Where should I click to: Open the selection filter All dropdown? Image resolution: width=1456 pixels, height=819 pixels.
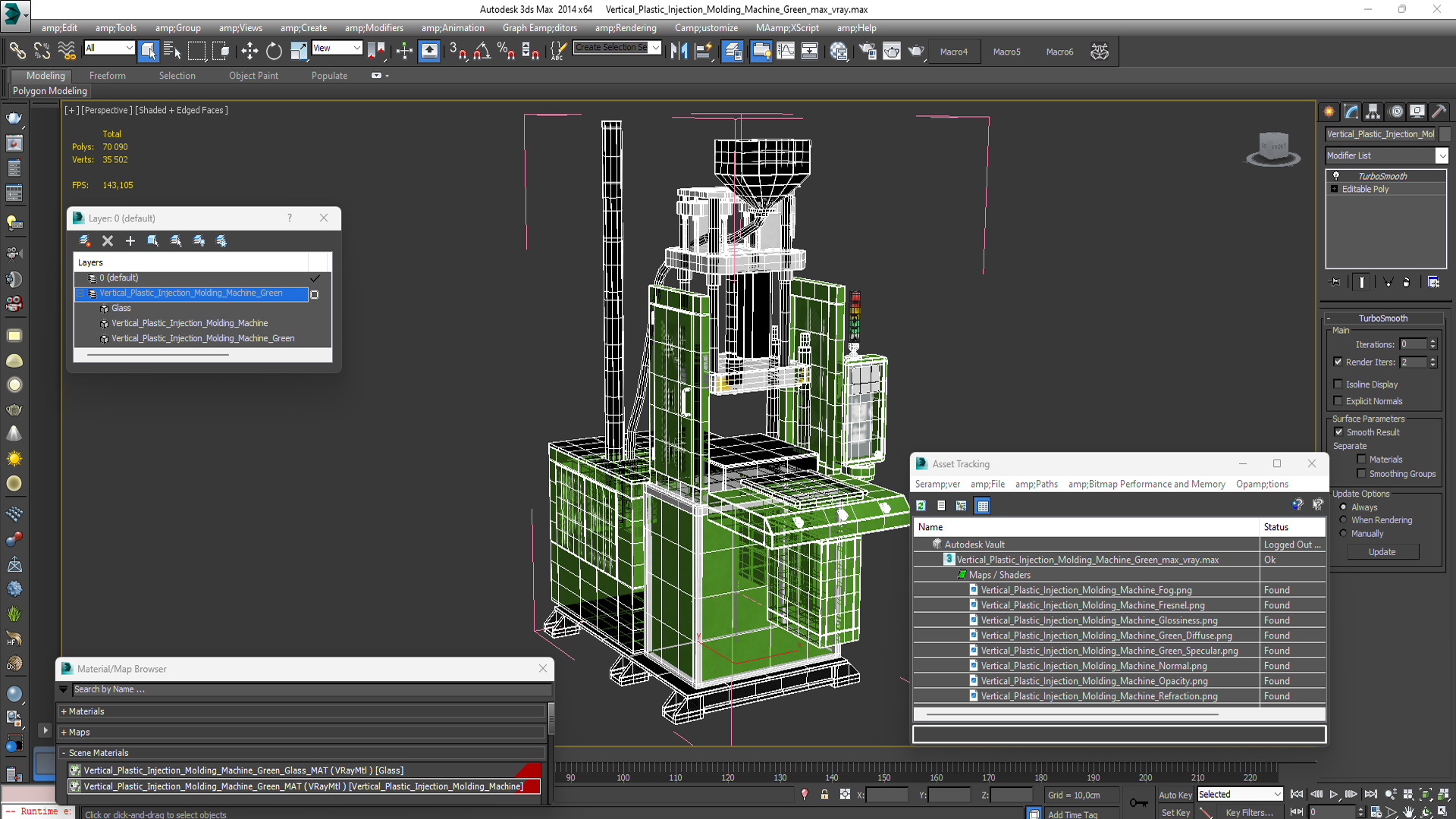tap(109, 48)
